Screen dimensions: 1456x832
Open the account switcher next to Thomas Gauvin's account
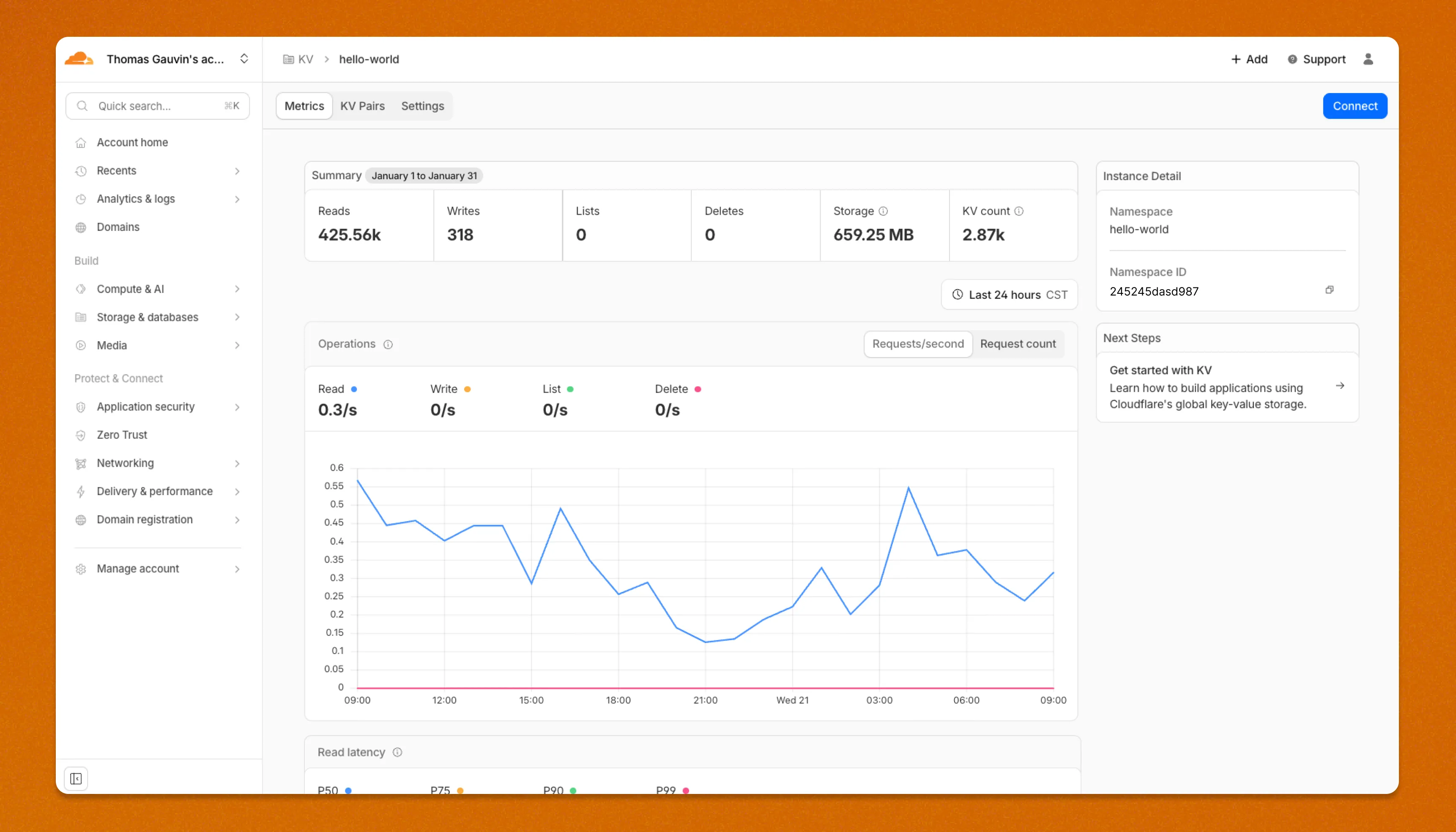tap(244, 58)
